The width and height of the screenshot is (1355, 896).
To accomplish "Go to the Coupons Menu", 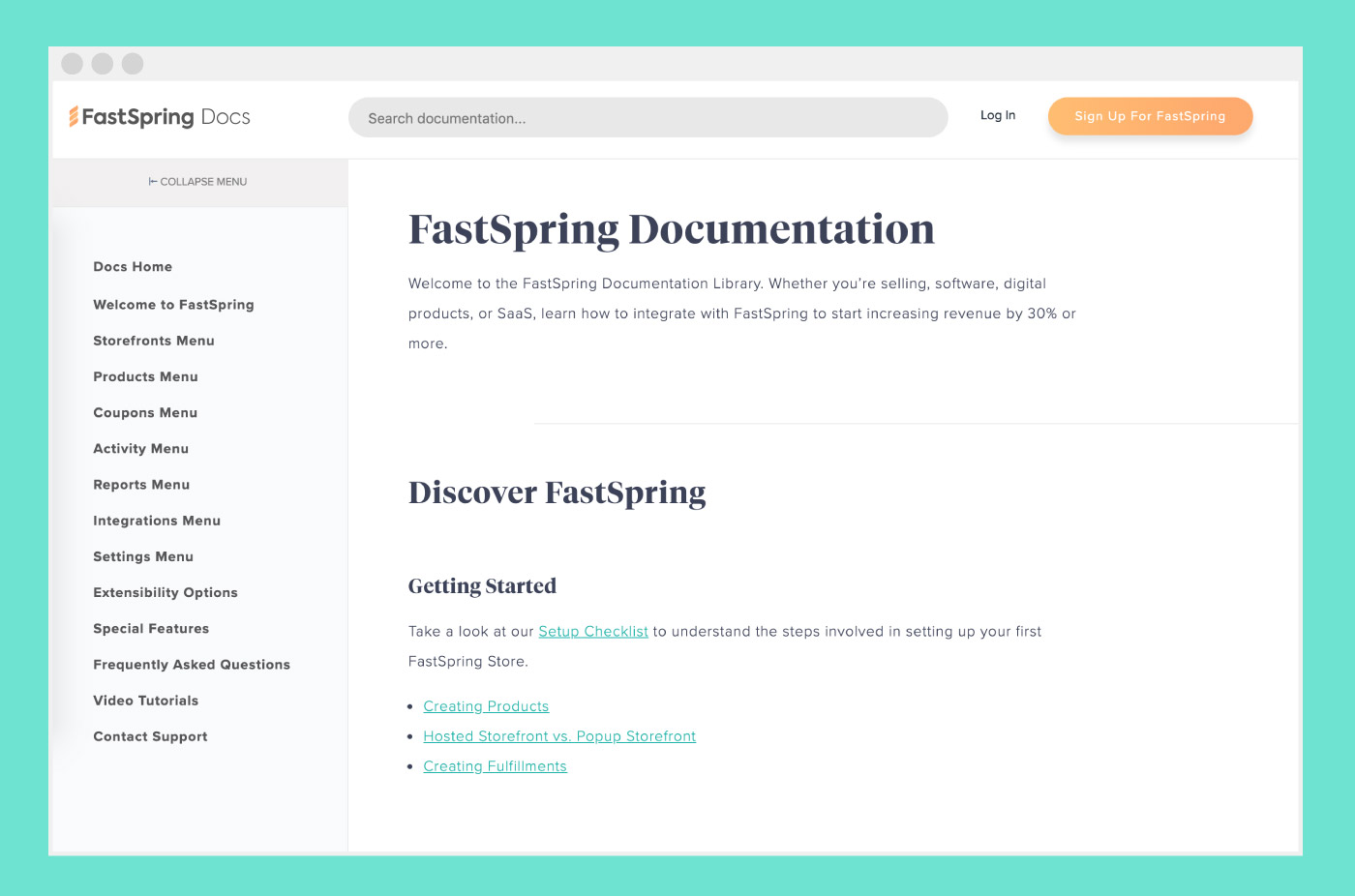I will (145, 412).
